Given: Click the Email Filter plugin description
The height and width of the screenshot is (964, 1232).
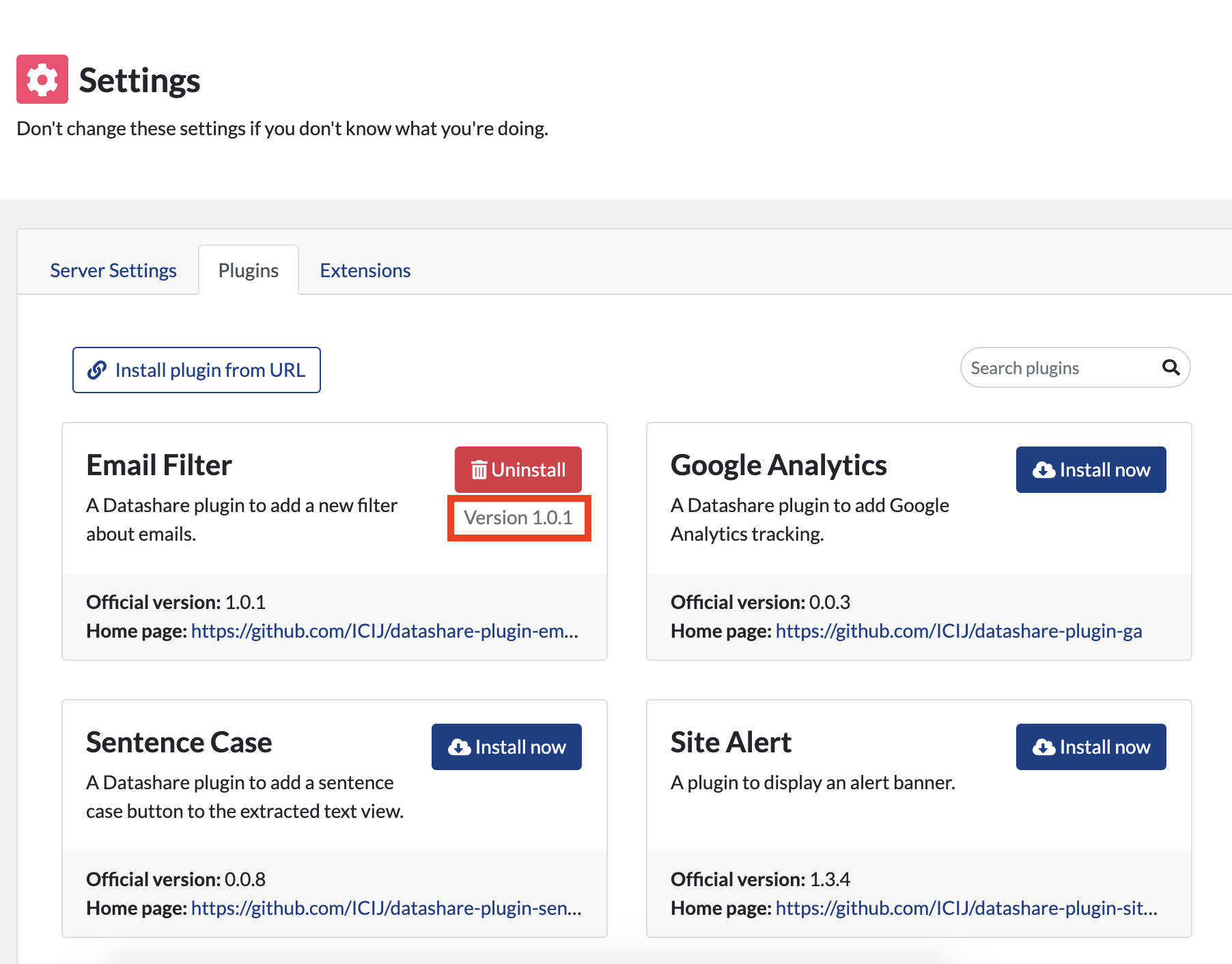Looking at the screenshot, I should coord(242,520).
